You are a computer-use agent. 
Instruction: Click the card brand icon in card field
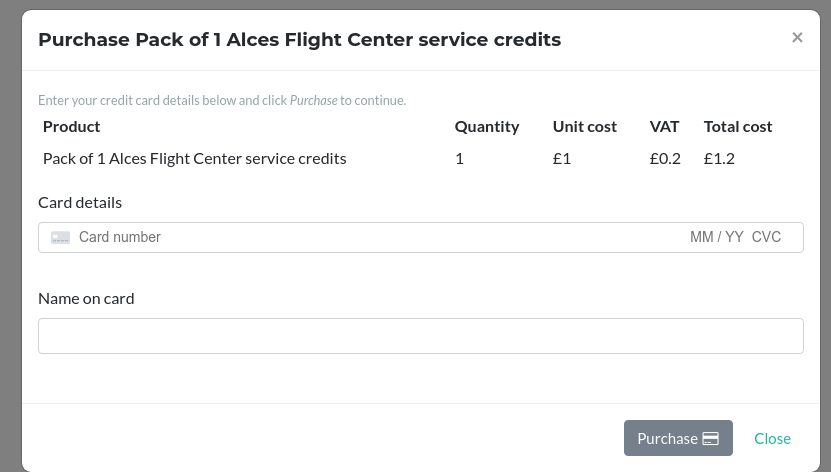click(x=61, y=238)
